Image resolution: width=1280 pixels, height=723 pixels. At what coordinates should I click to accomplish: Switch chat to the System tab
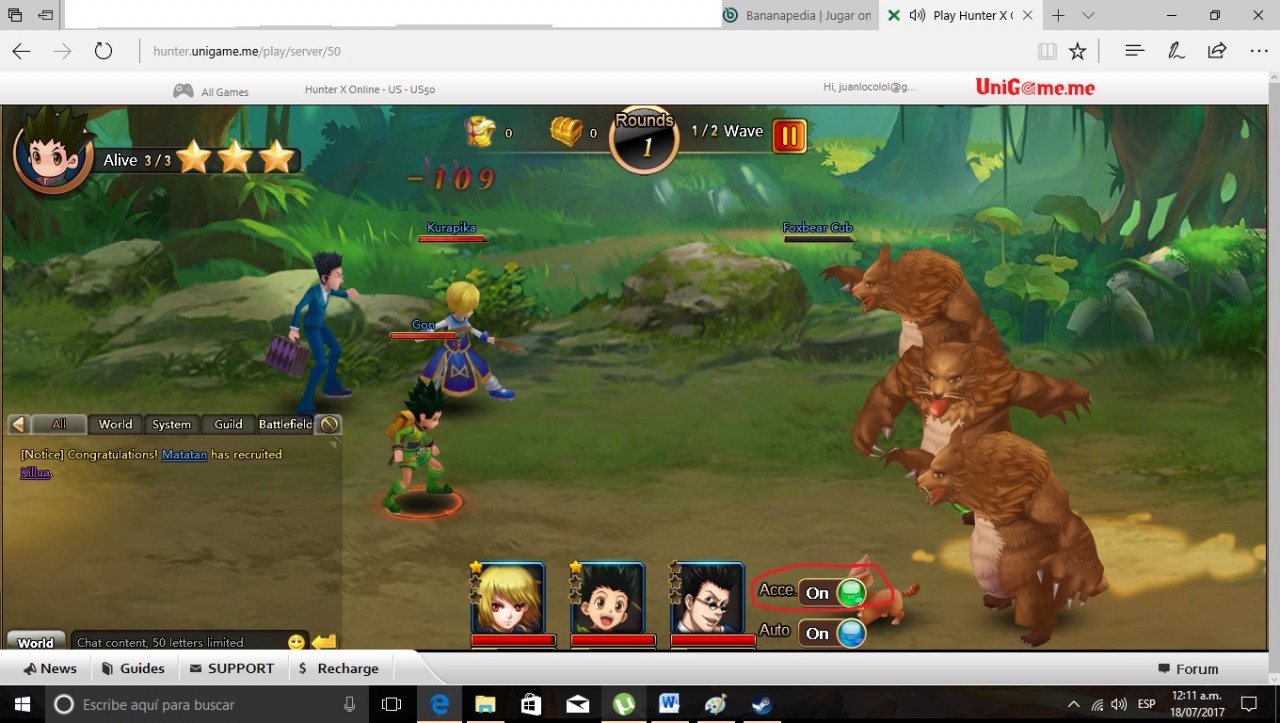[x=172, y=424]
